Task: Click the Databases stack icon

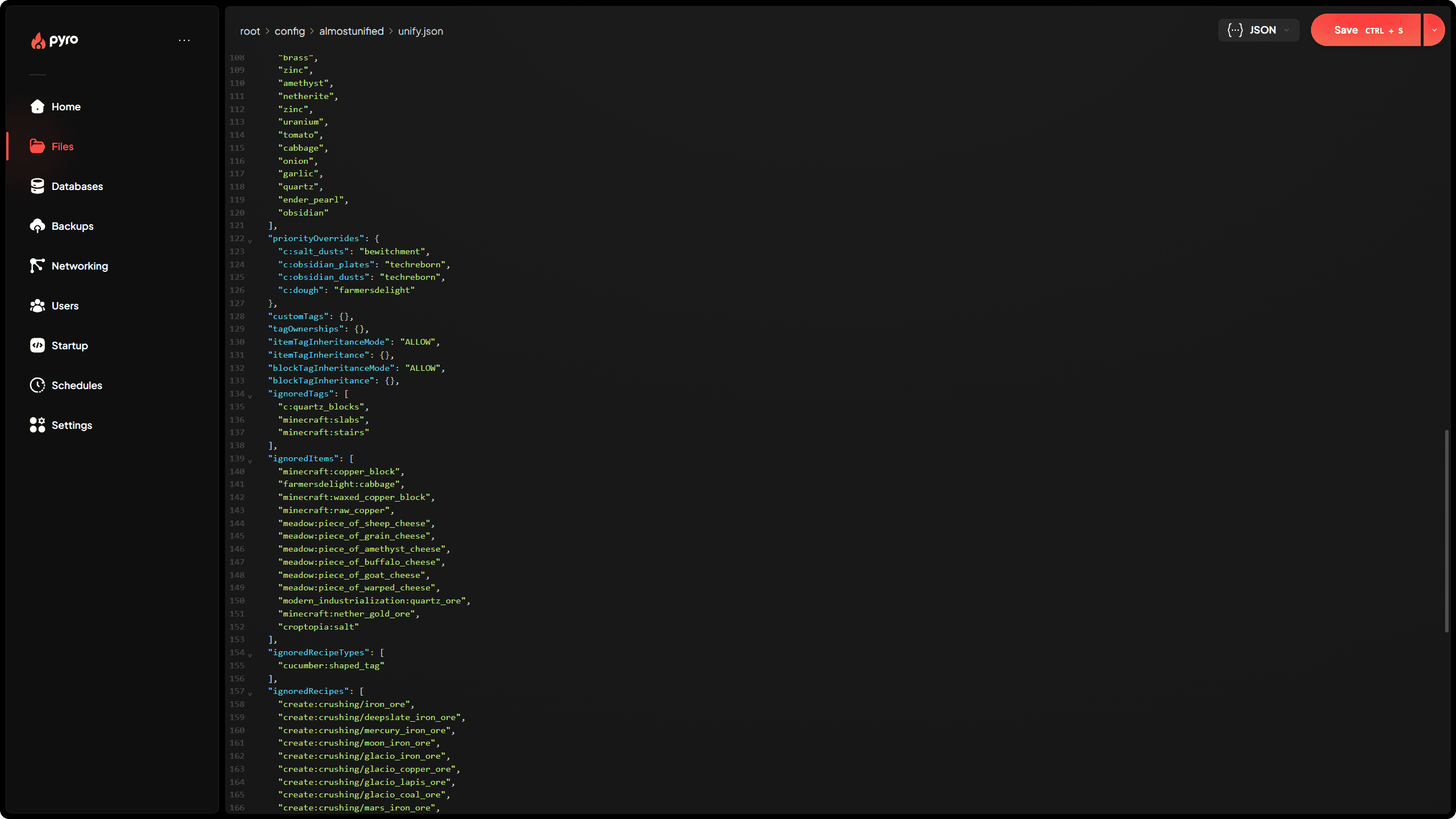Action: click(38, 186)
